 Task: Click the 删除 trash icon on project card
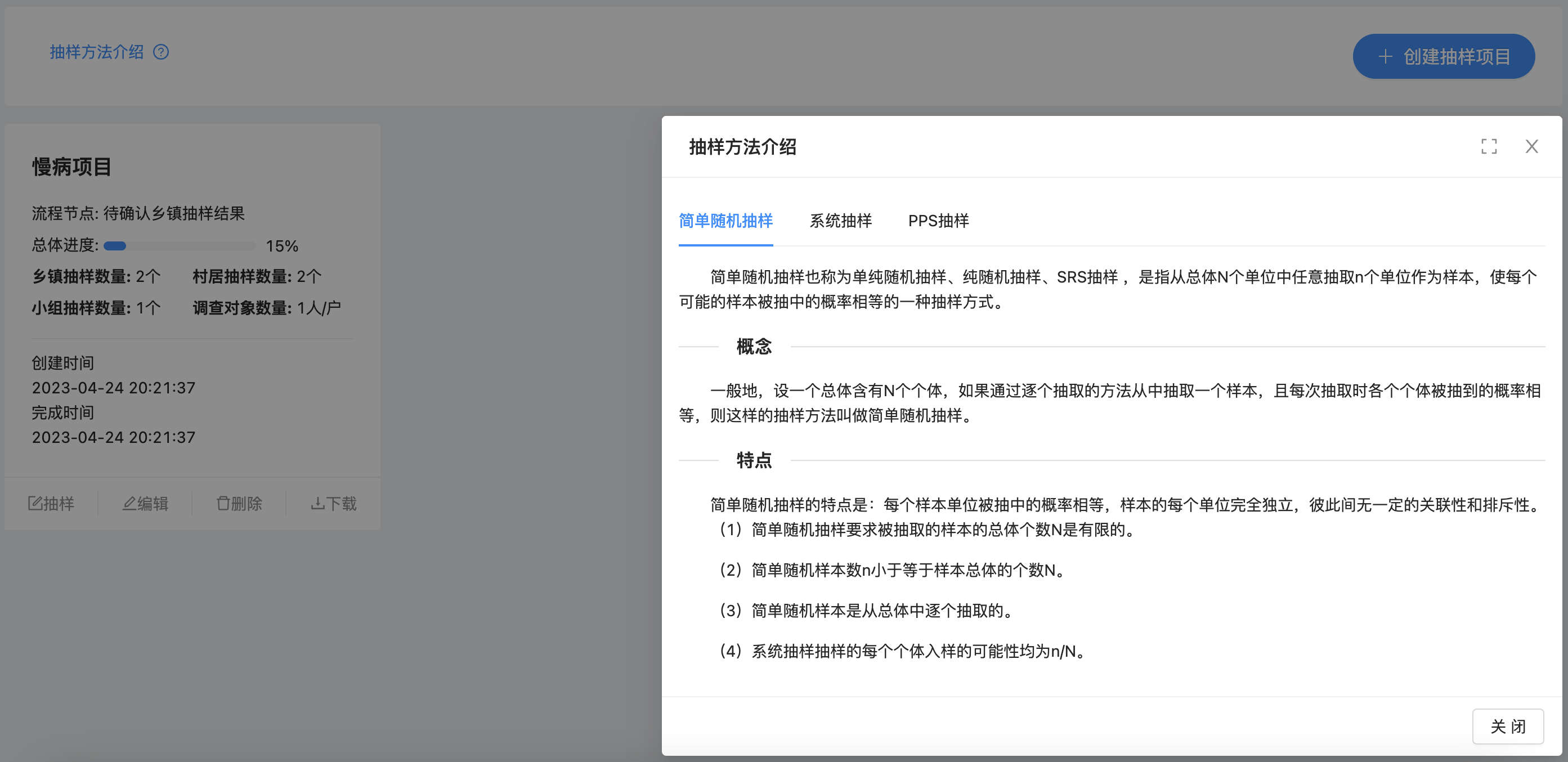coord(223,503)
